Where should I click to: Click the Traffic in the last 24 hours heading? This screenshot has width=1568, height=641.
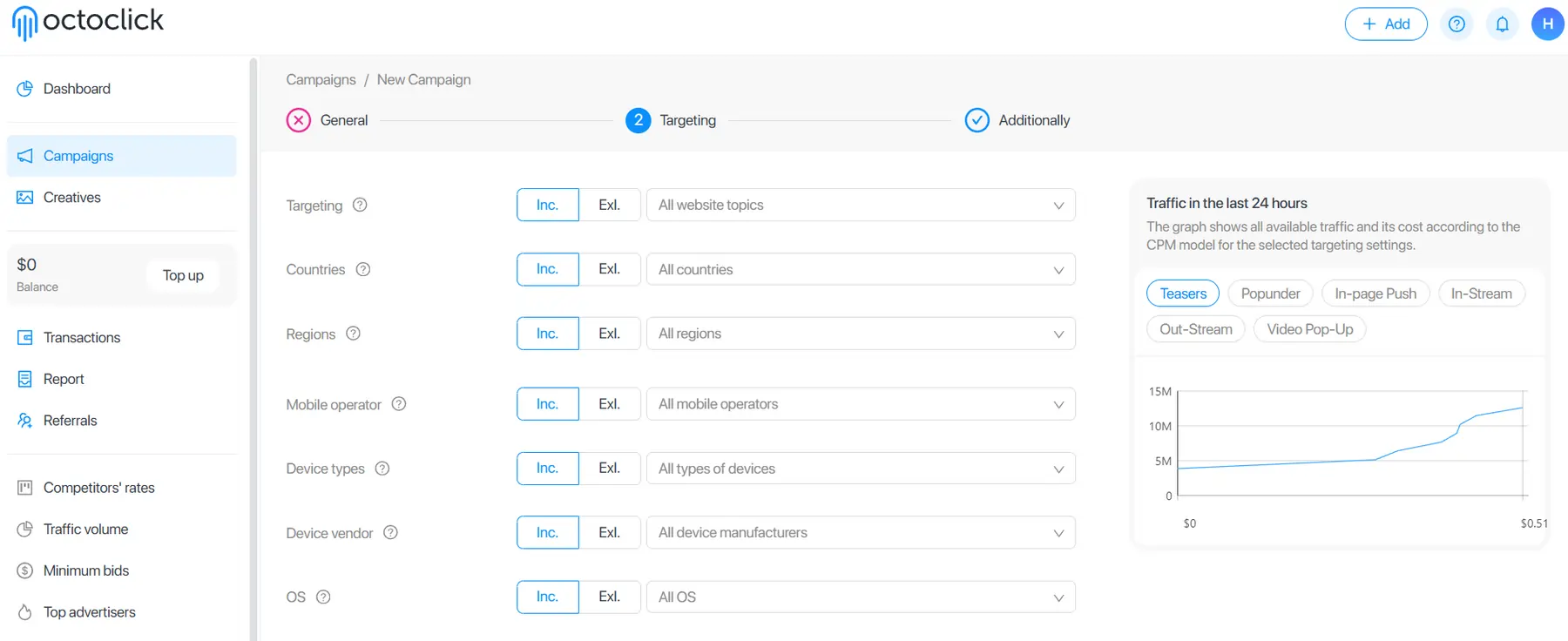1227,203
